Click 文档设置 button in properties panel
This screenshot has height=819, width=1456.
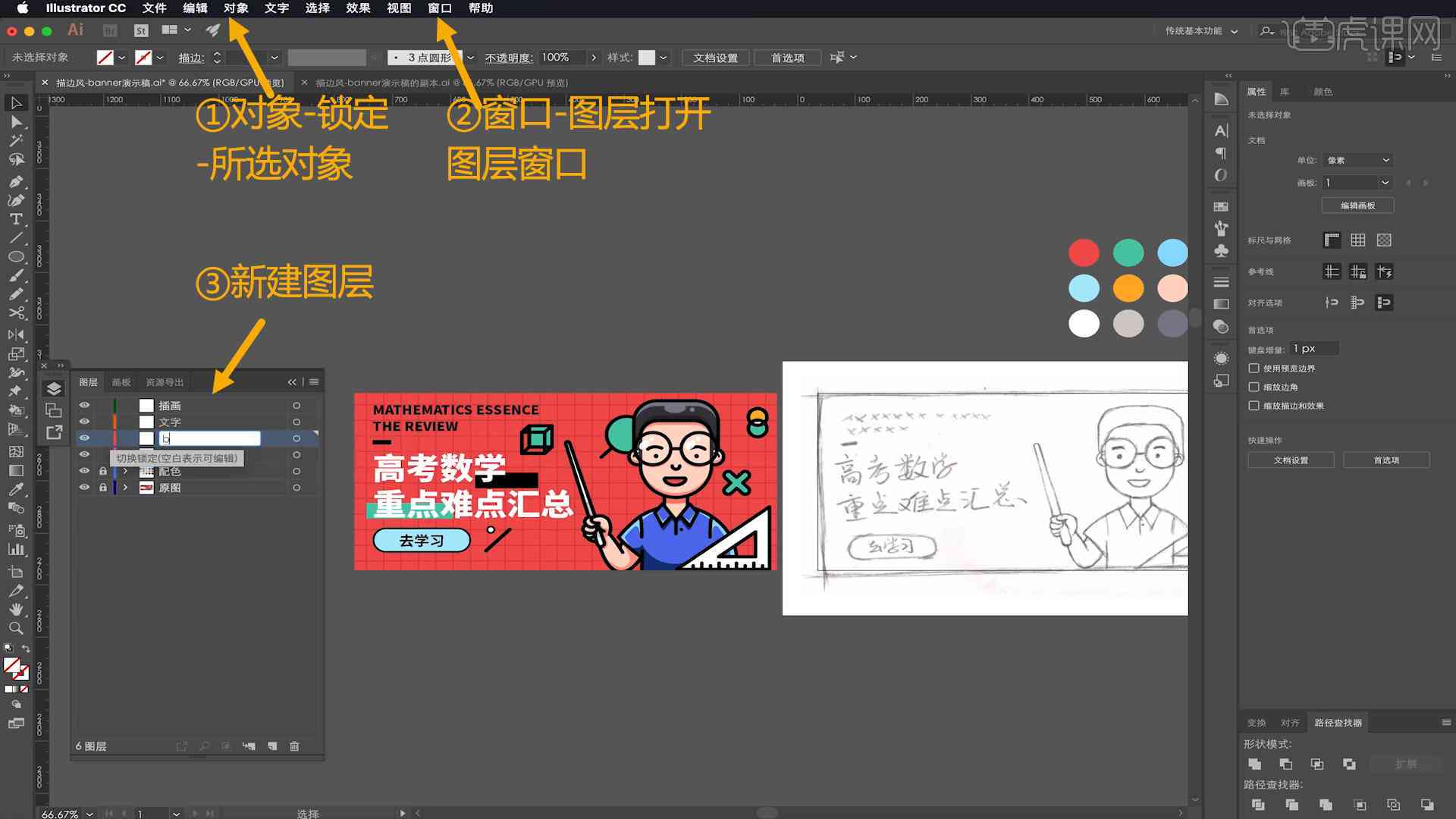1291,460
